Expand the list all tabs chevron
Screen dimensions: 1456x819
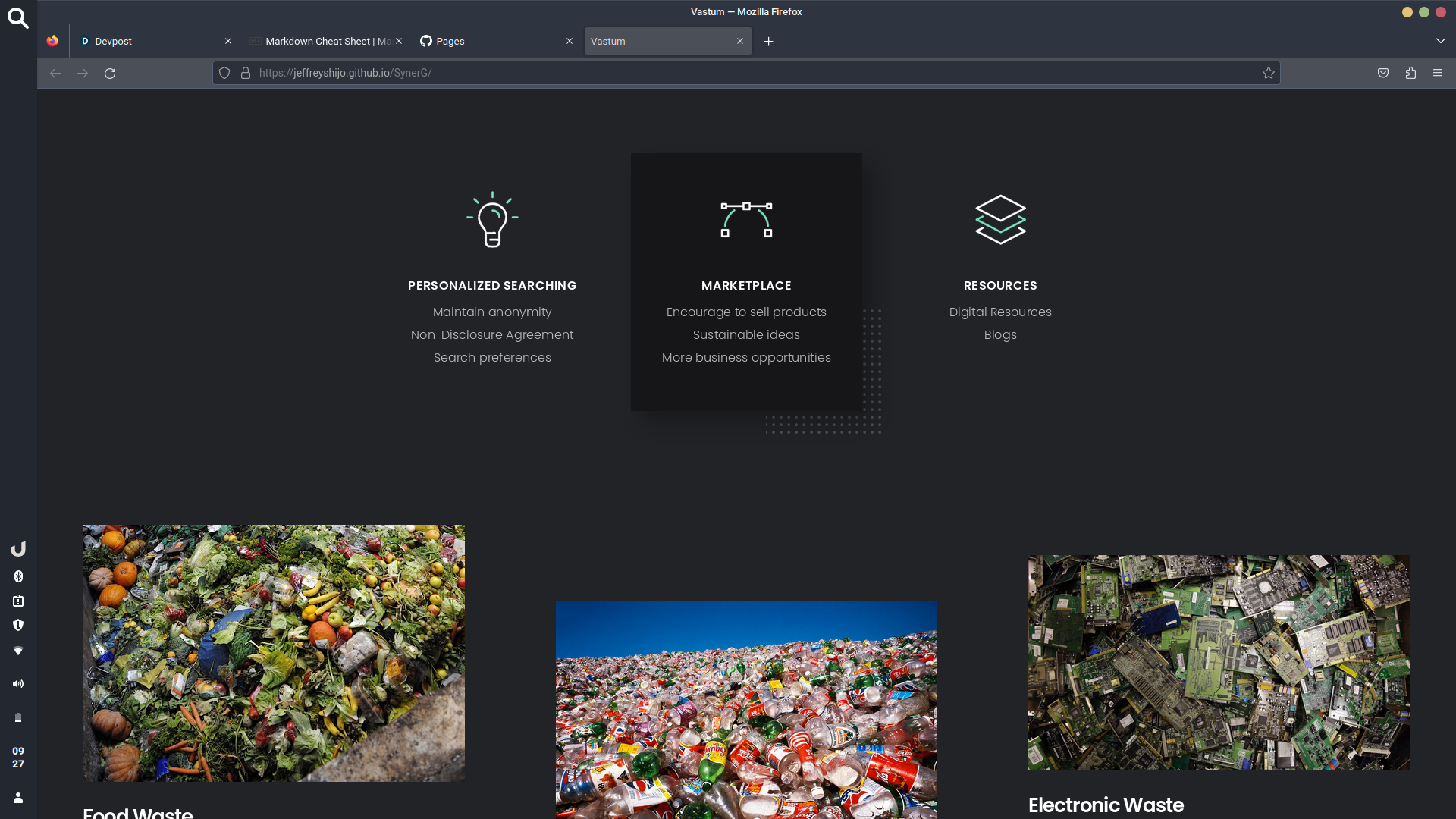(1440, 41)
